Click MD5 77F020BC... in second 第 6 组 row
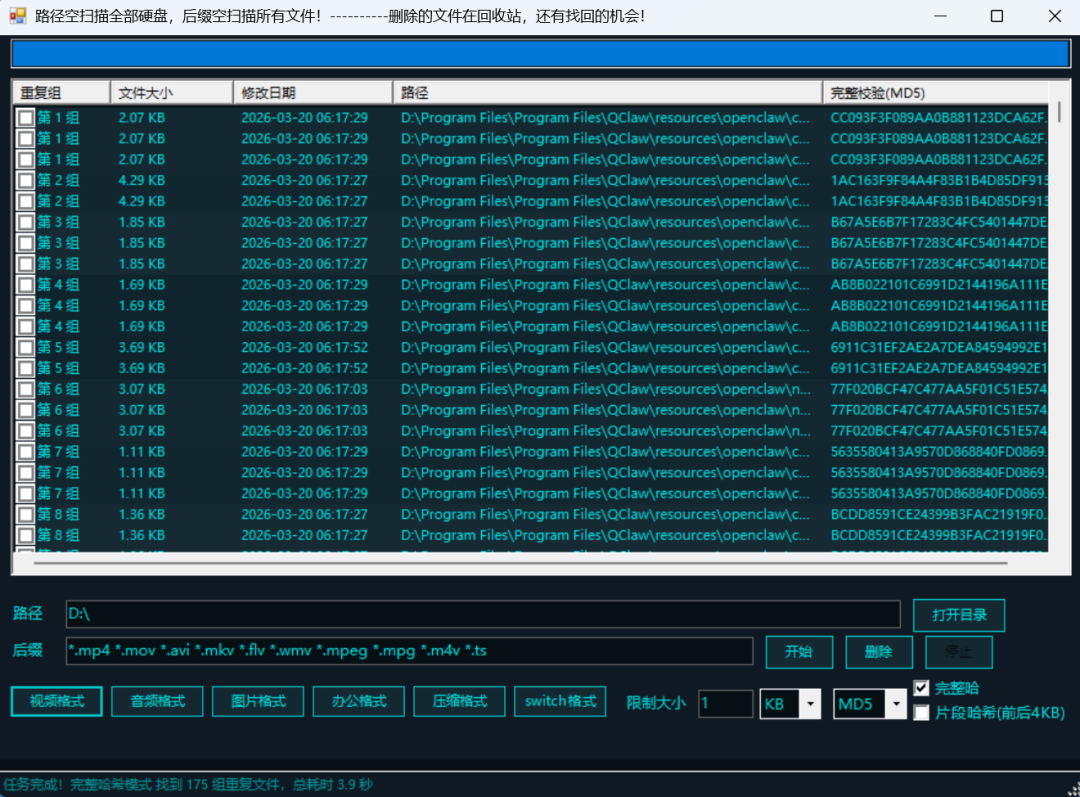 (938, 410)
